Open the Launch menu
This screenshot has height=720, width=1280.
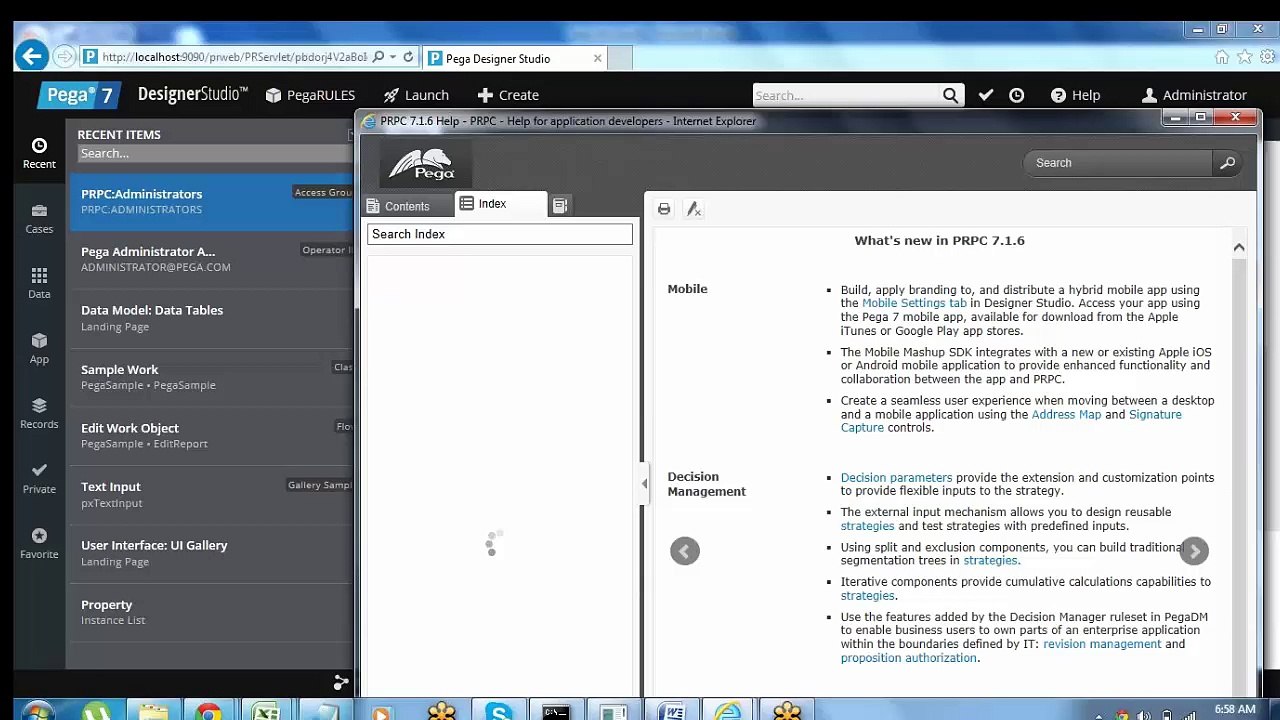coord(416,95)
